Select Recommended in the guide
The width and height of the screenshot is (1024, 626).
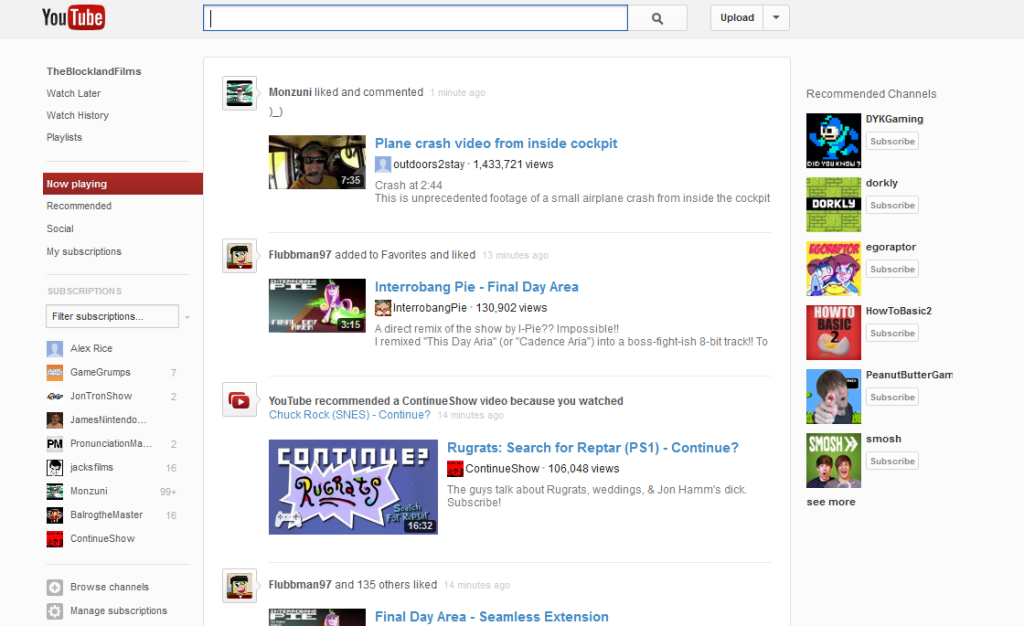click(x=79, y=206)
